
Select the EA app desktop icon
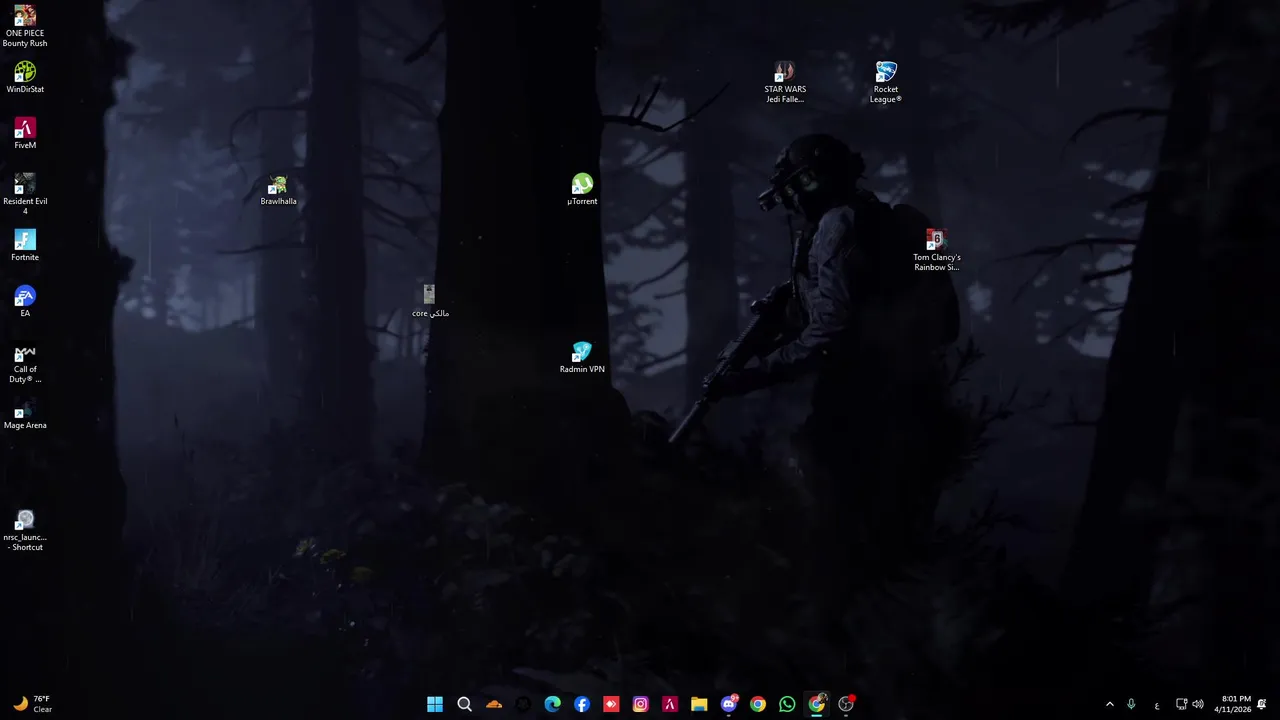click(25, 301)
